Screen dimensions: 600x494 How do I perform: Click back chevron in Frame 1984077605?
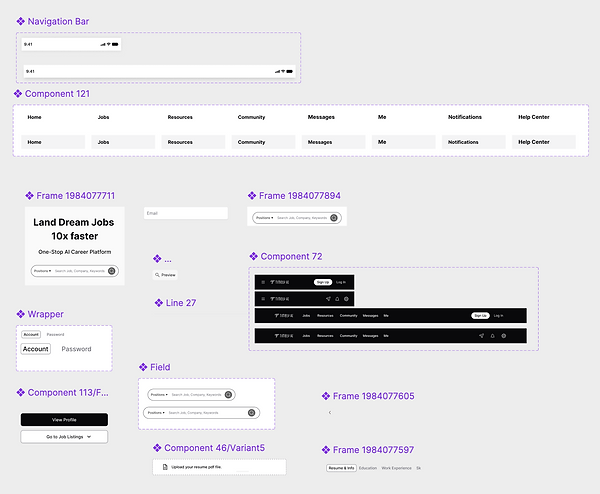pyautogui.click(x=330, y=412)
